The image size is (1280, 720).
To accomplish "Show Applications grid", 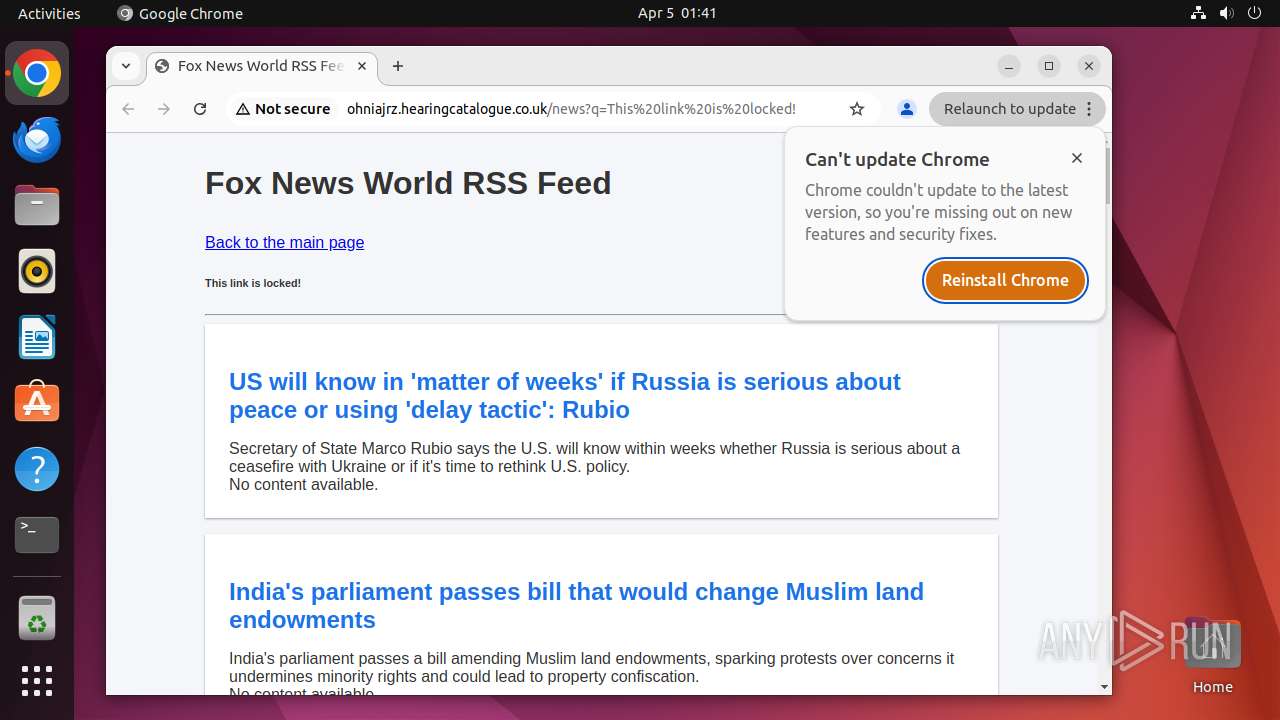I will [x=37, y=681].
